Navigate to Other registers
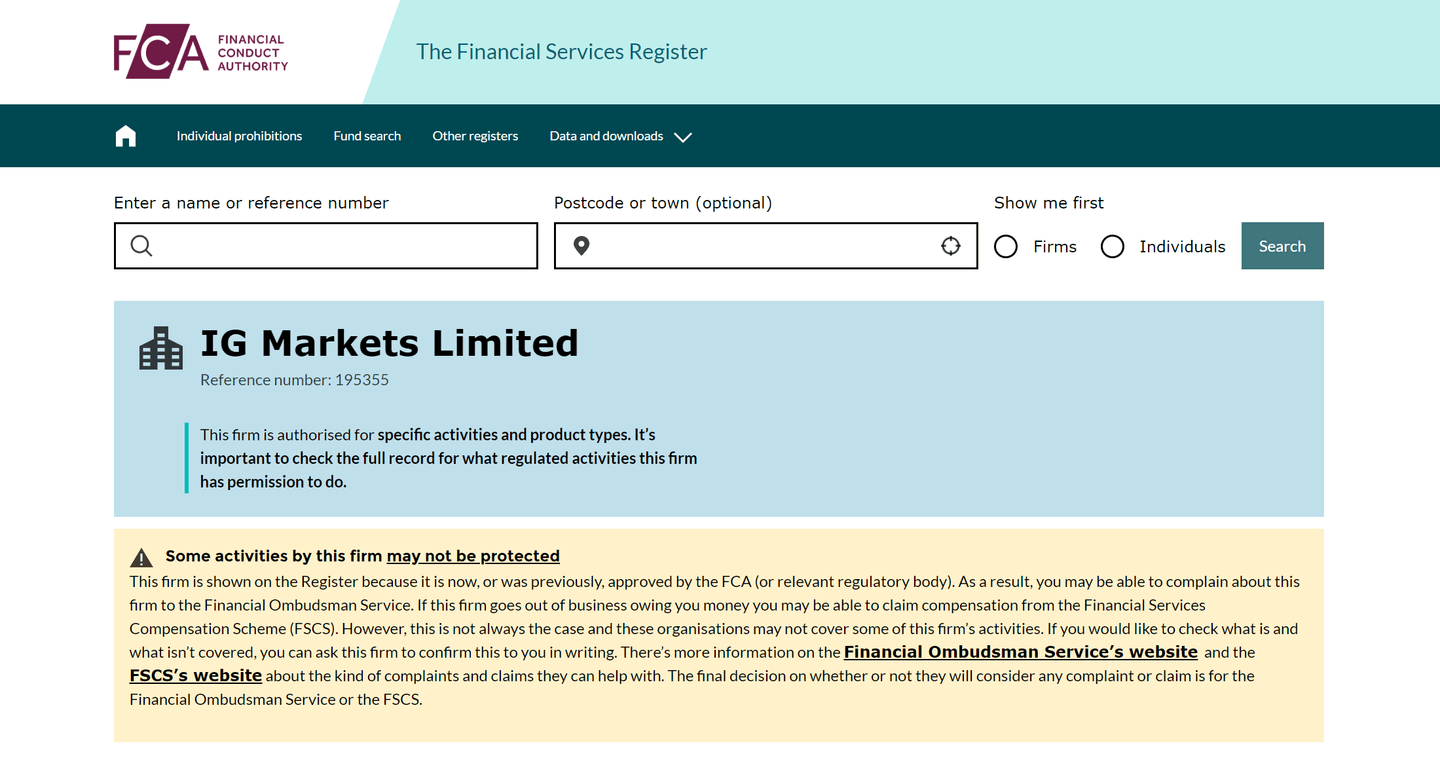1440x764 pixels. click(475, 135)
